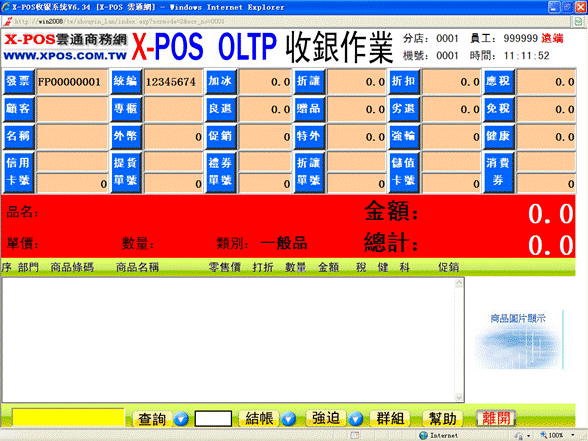The height and width of the screenshot is (441, 588).
Task: Click the 折扣 discount button
Action: click(404, 81)
